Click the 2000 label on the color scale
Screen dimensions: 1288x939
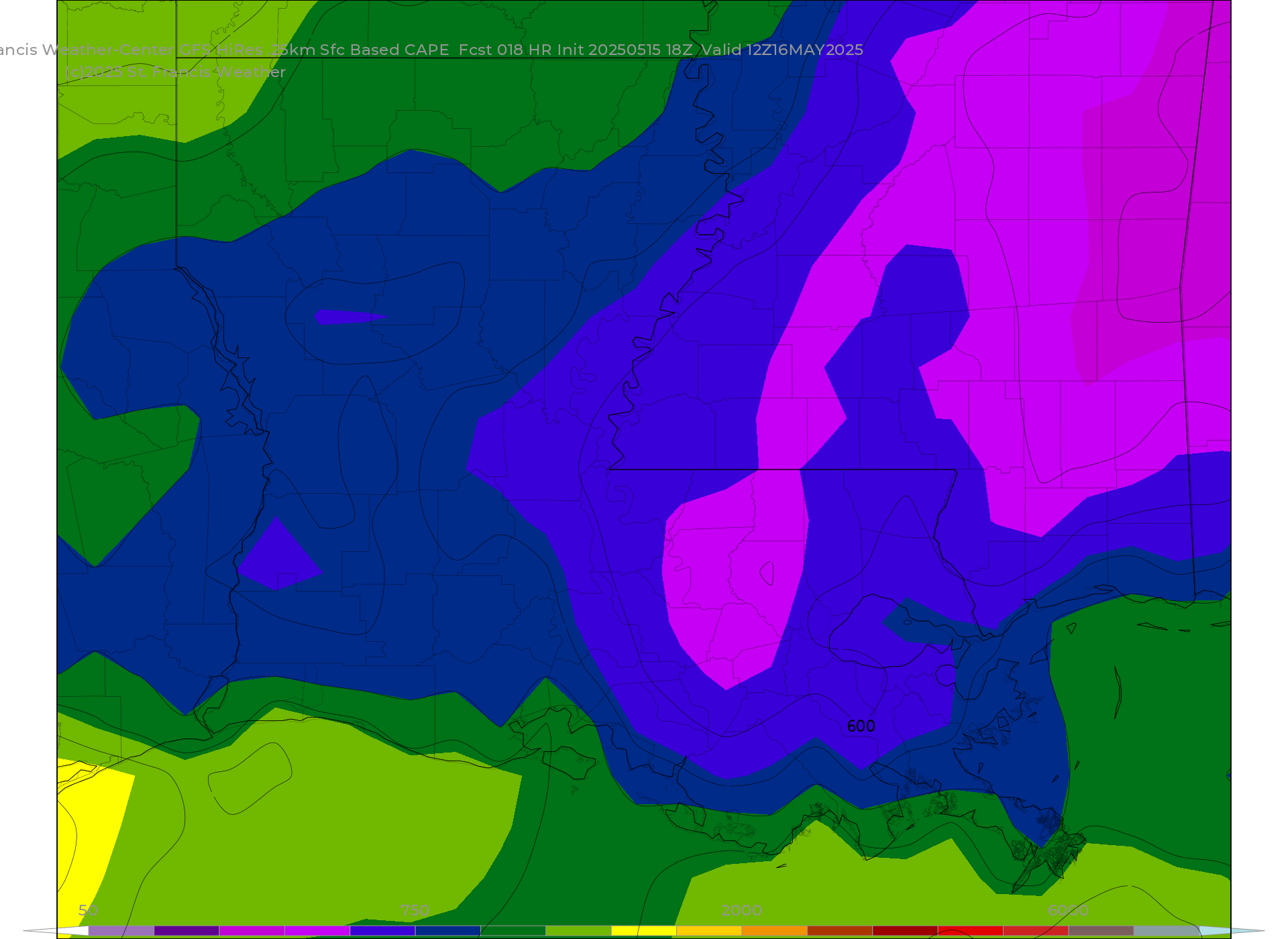point(741,910)
